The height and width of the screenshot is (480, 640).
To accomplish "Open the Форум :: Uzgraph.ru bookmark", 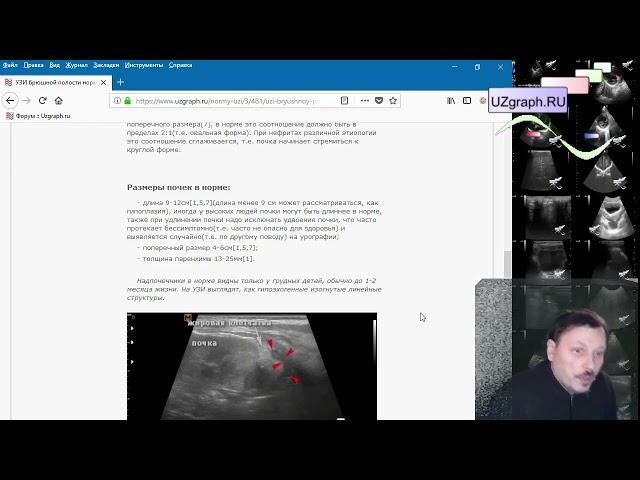I will coord(38,116).
